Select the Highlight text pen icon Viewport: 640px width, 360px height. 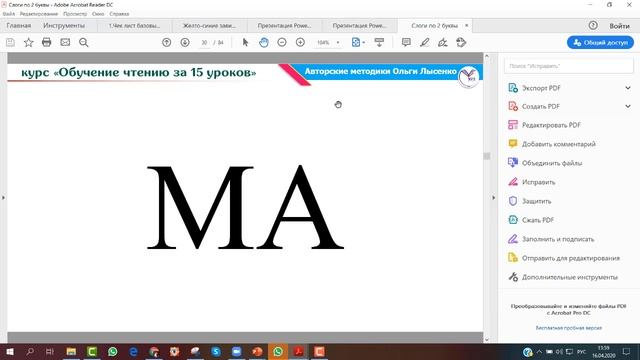point(424,42)
